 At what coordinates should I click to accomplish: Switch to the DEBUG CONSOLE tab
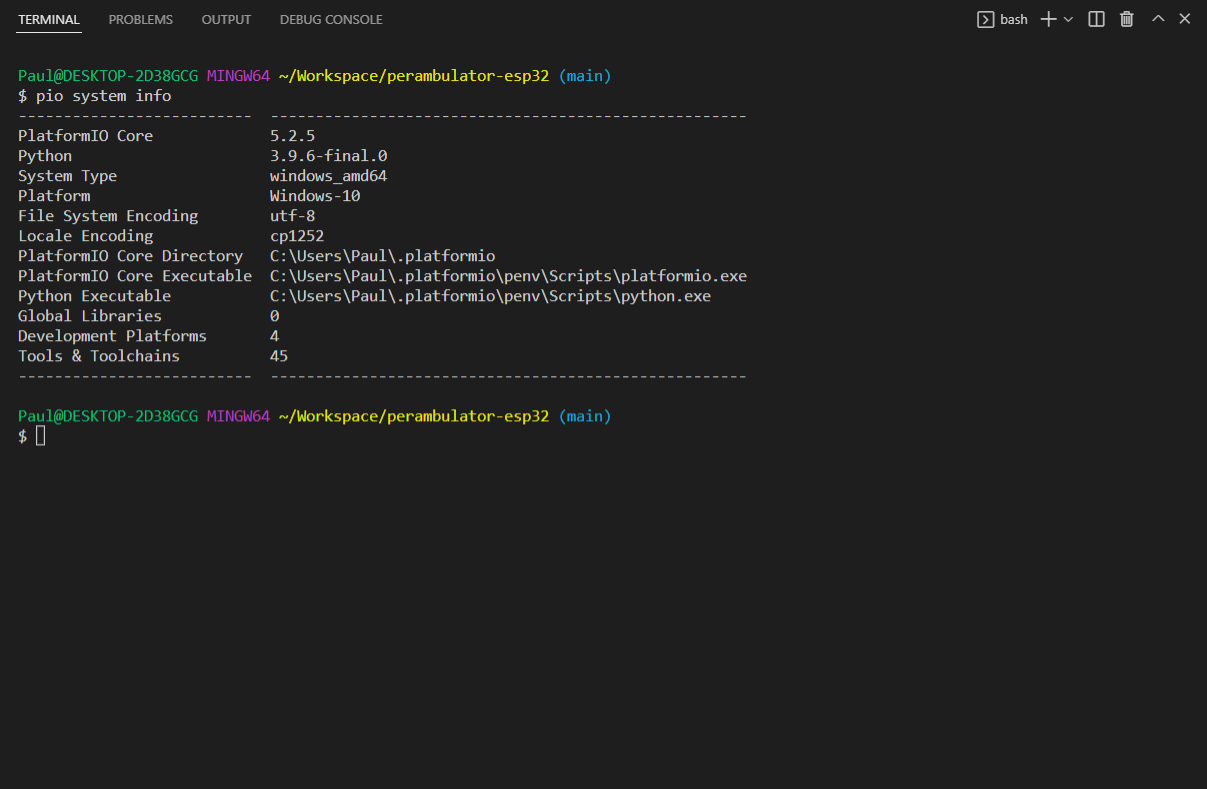(x=331, y=19)
